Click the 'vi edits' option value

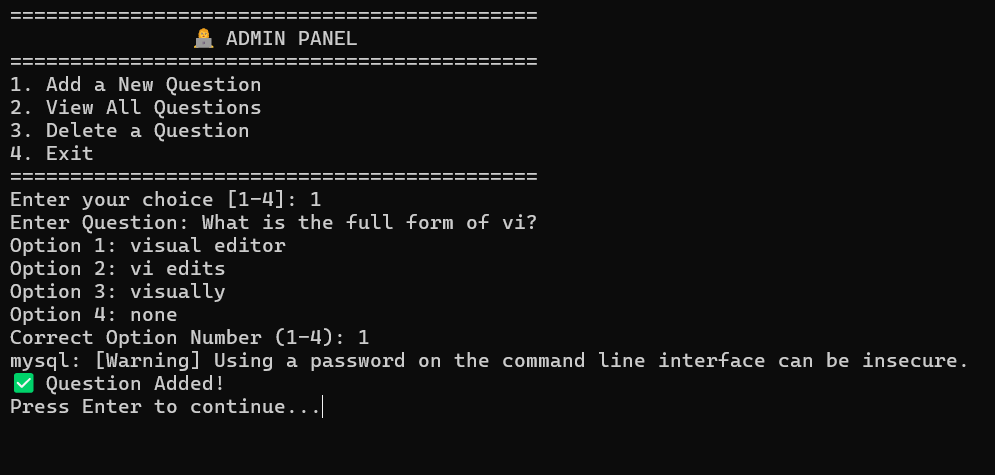pyautogui.click(x=178, y=268)
